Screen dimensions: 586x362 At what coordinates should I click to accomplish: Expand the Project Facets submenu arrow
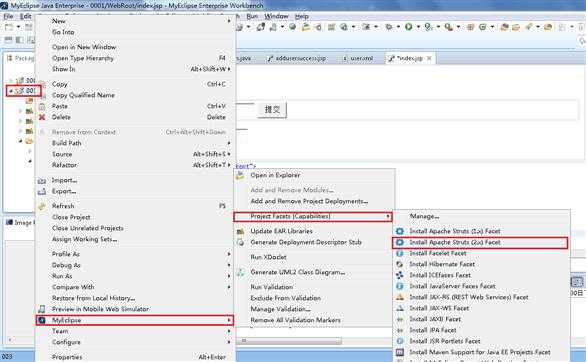388,216
